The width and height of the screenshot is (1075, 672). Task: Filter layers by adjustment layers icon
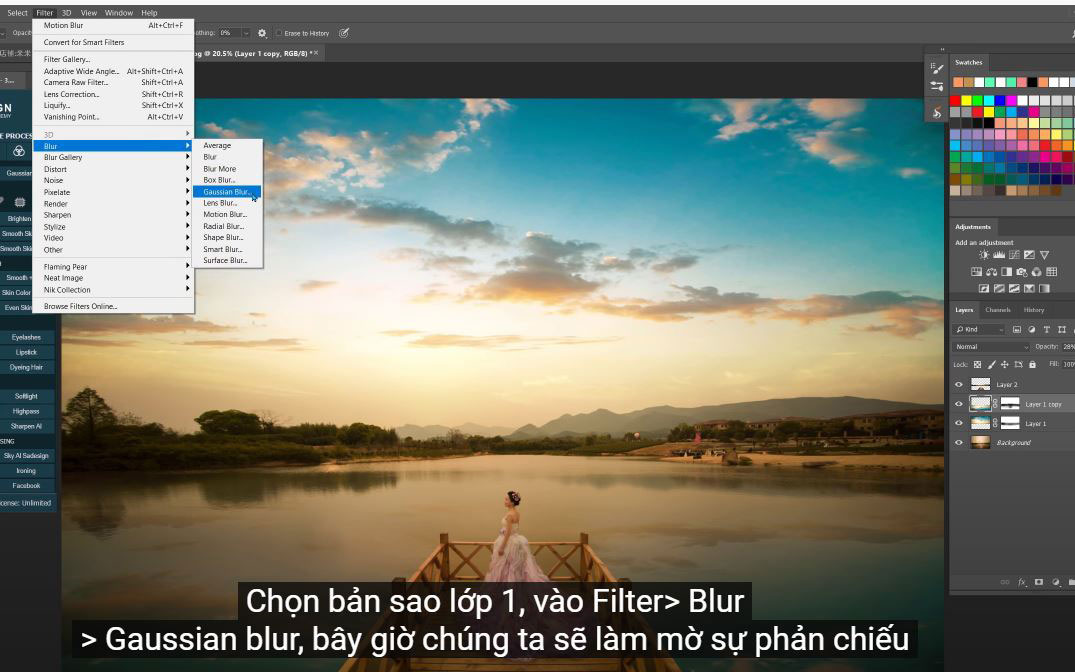[1031, 330]
